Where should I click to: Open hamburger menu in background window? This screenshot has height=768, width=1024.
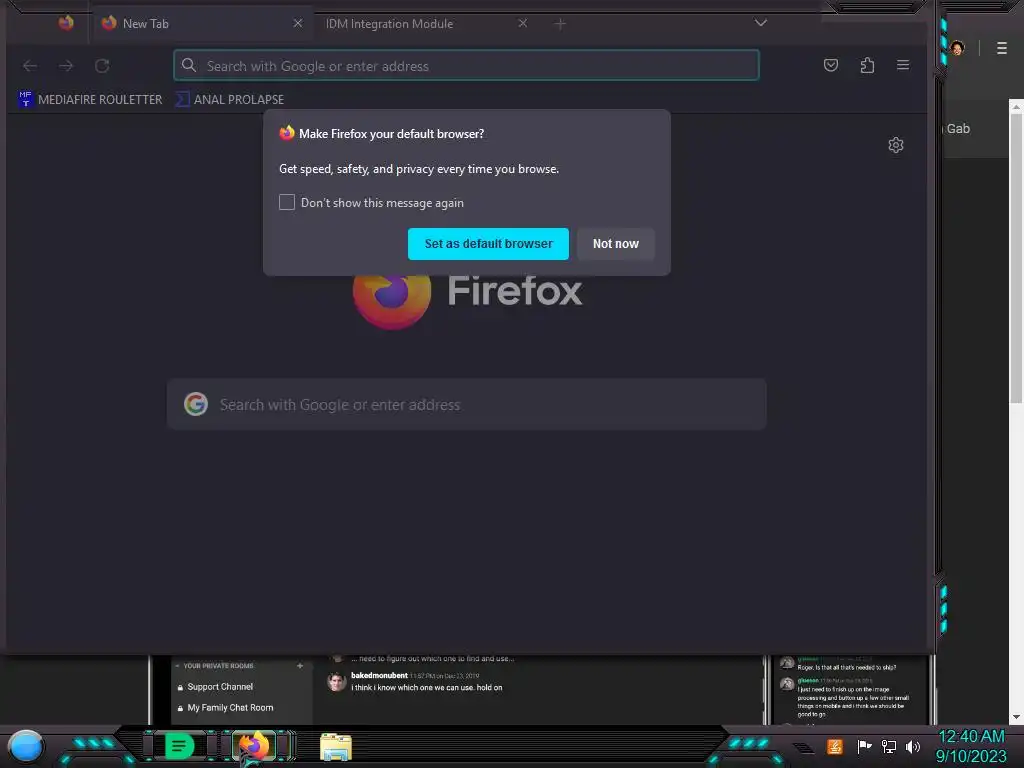(1002, 48)
